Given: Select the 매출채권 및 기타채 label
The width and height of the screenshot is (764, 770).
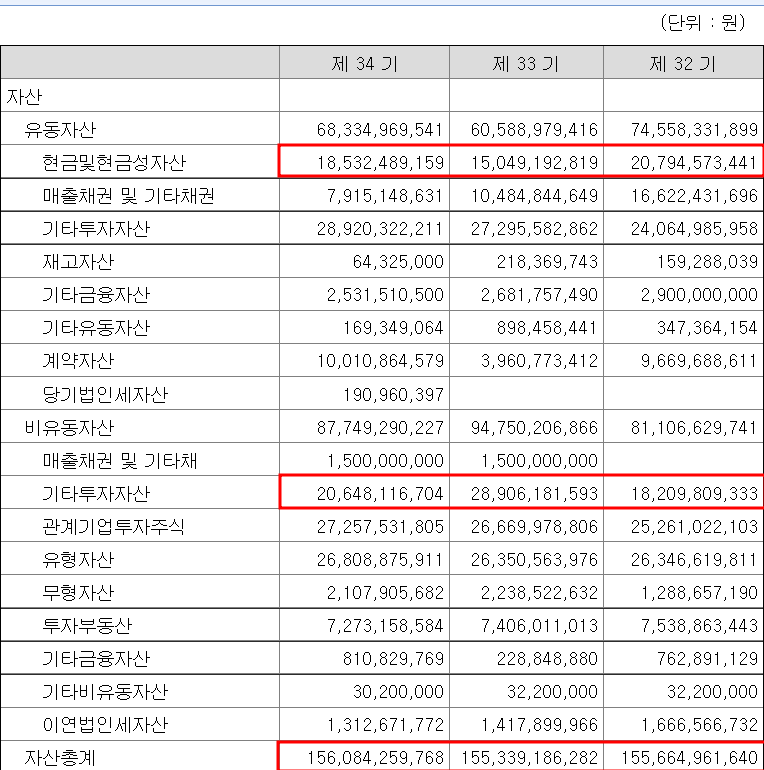Looking at the screenshot, I should click(x=120, y=461).
